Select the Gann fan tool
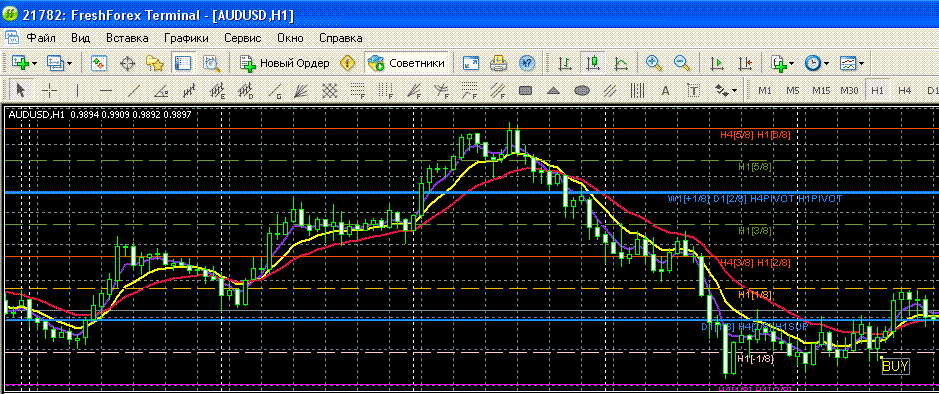The width and height of the screenshot is (939, 394). point(302,90)
